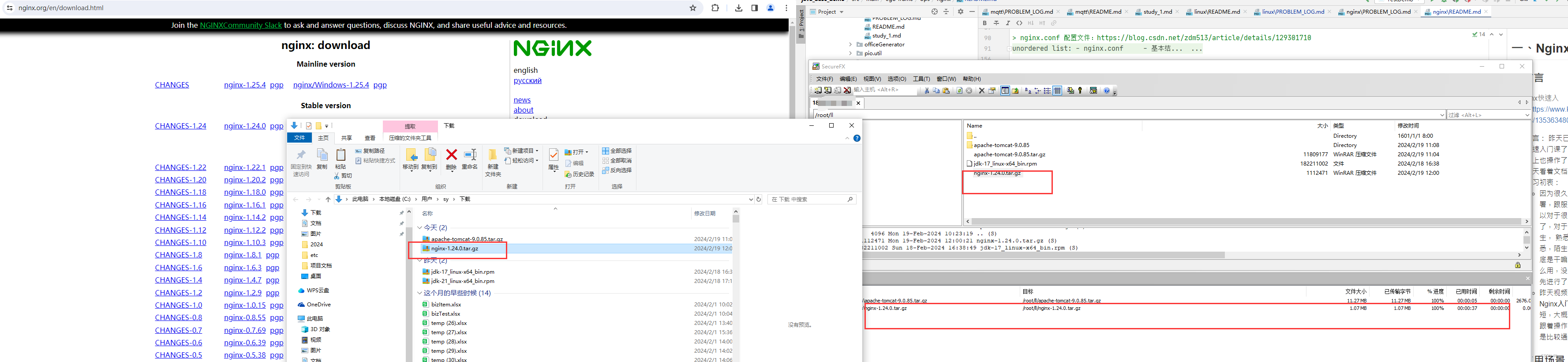Image resolution: width=1568 pixels, height=362 pixels.
Task: Click the nginx/Windows-1.25.4 link
Action: pyautogui.click(x=331, y=85)
